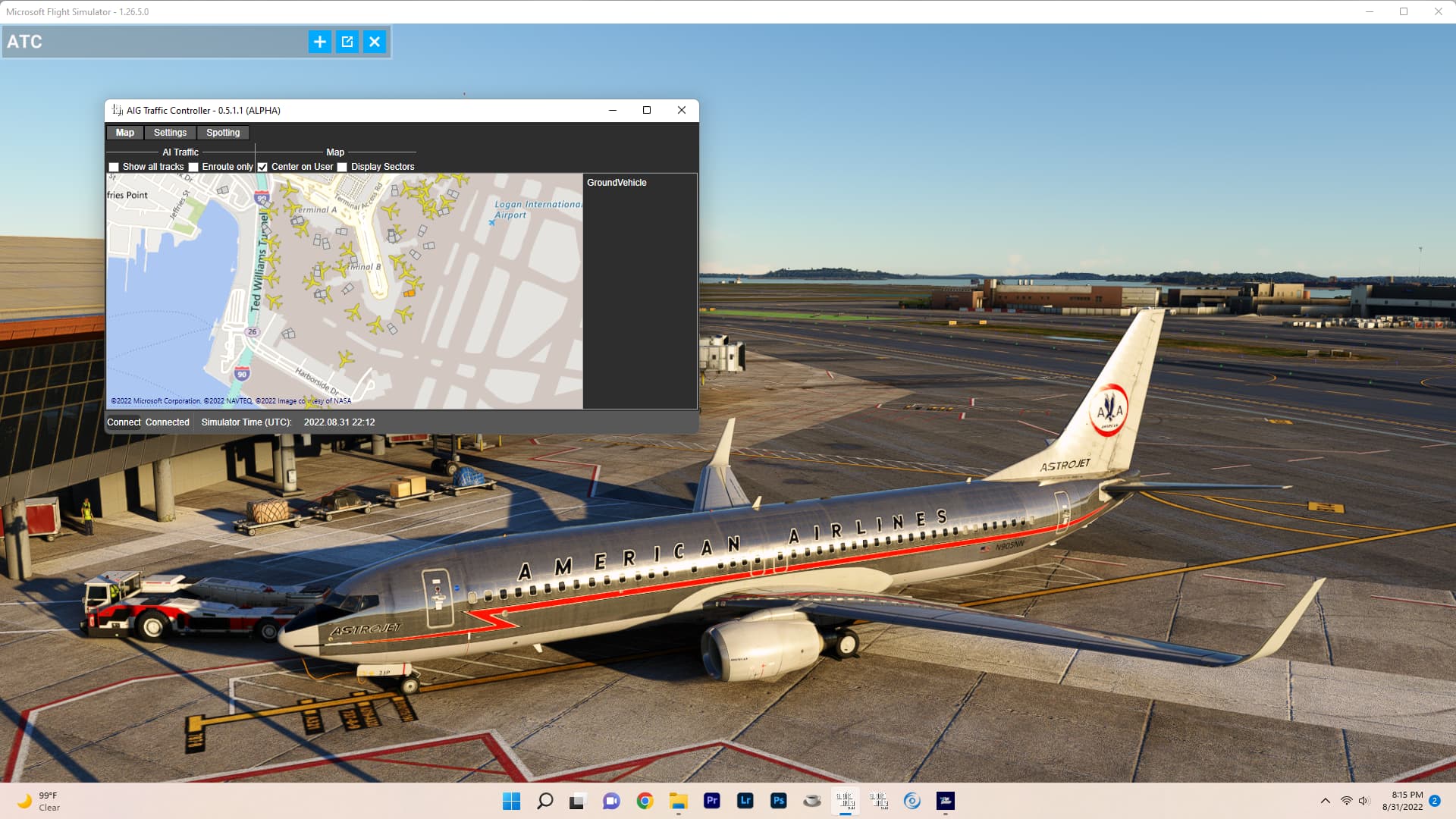1456x819 pixels.
Task: Enable Display Sectors checkbox
Action: pos(342,167)
